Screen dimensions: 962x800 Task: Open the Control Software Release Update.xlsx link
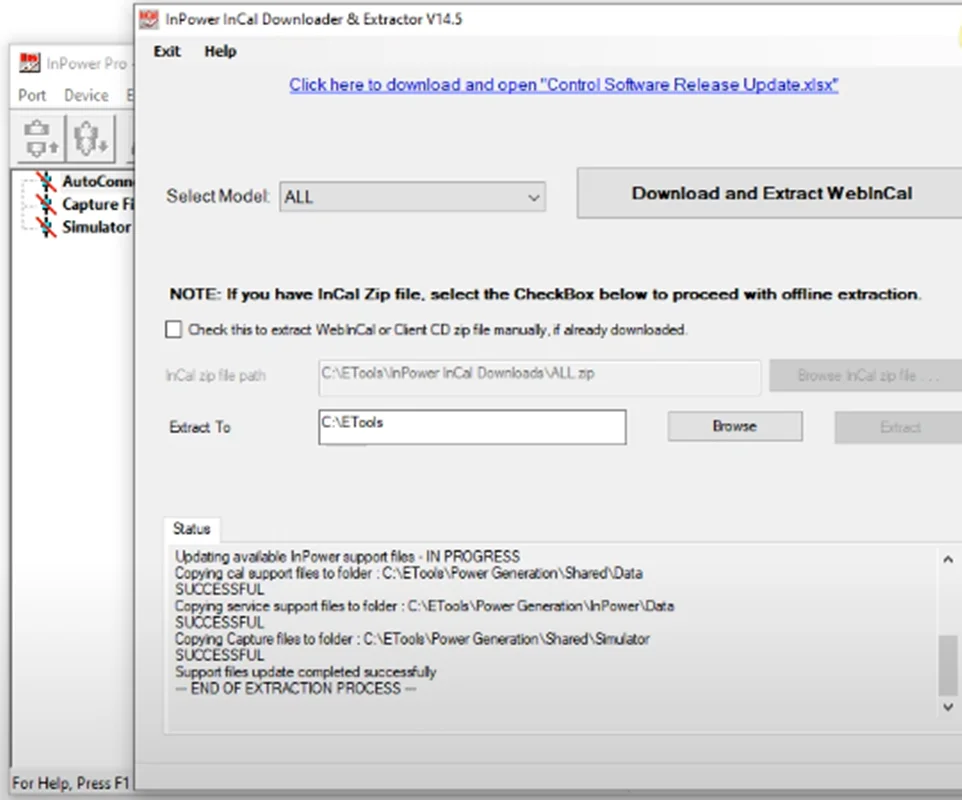(564, 85)
